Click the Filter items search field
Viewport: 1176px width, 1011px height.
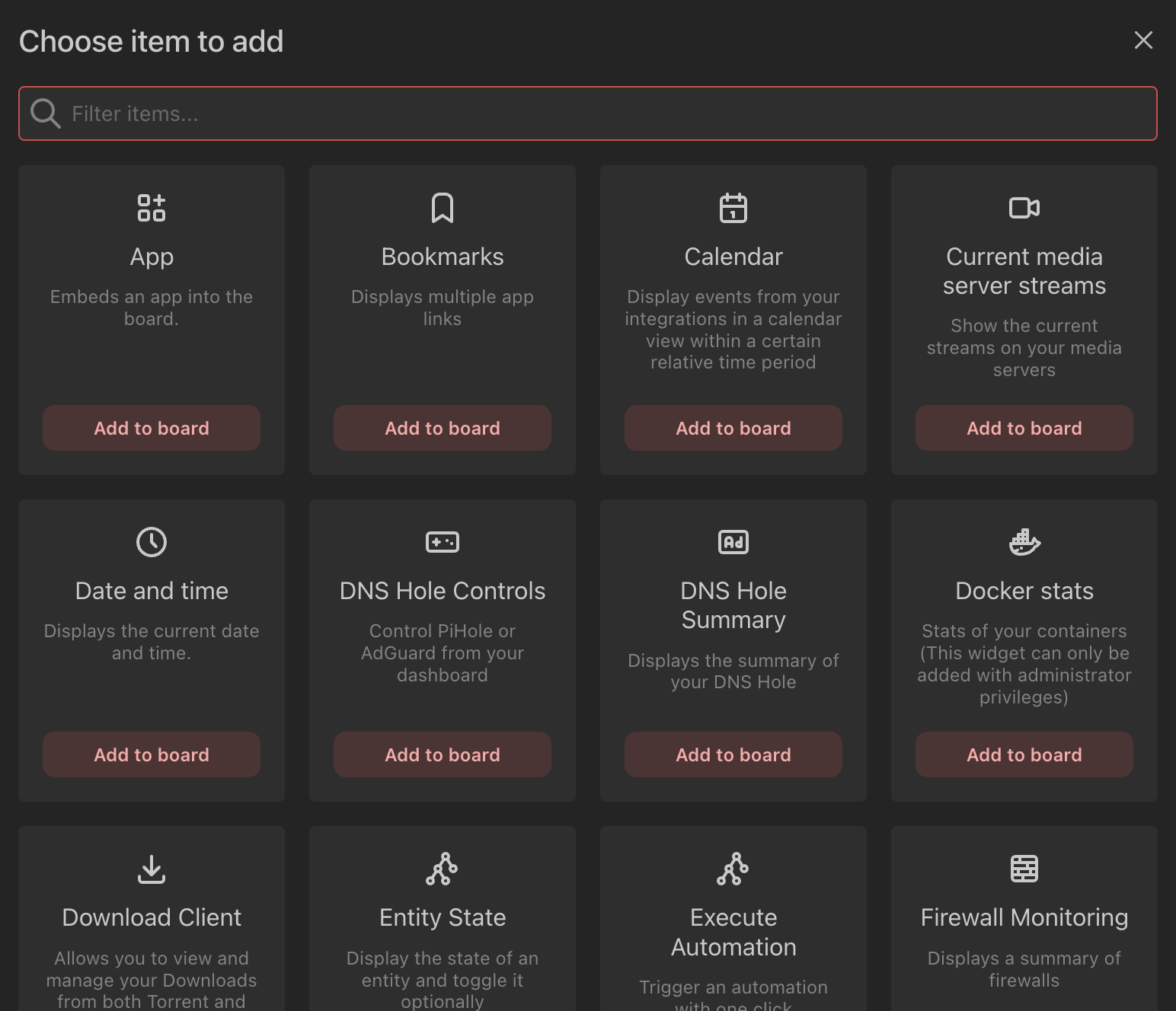tap(586, 113)
